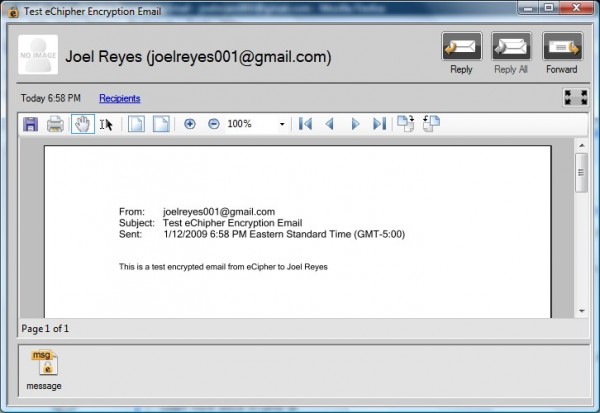The width and height of the screenshot is (600, 413).
Task: Zoom in with the plus icon
Action: (x=190, y=124)
